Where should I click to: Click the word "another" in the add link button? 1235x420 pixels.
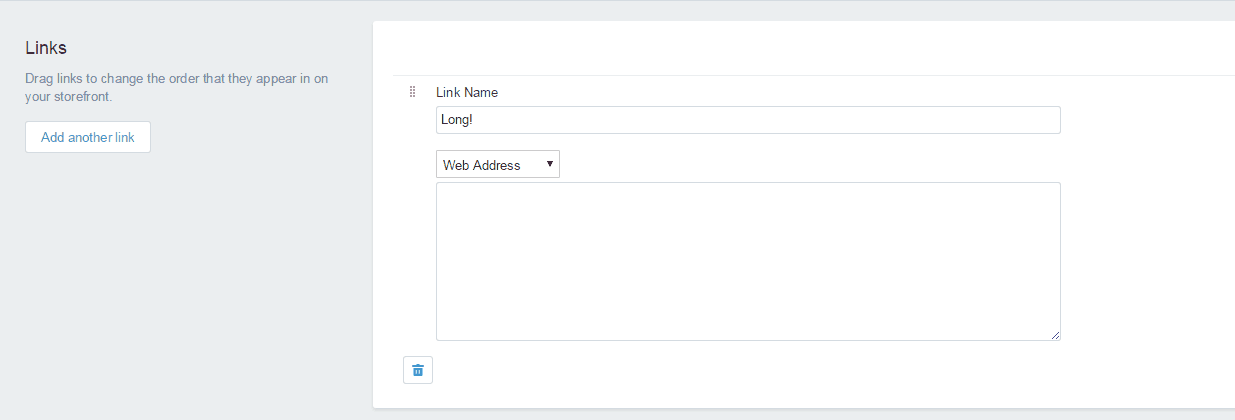pos(89,137)
